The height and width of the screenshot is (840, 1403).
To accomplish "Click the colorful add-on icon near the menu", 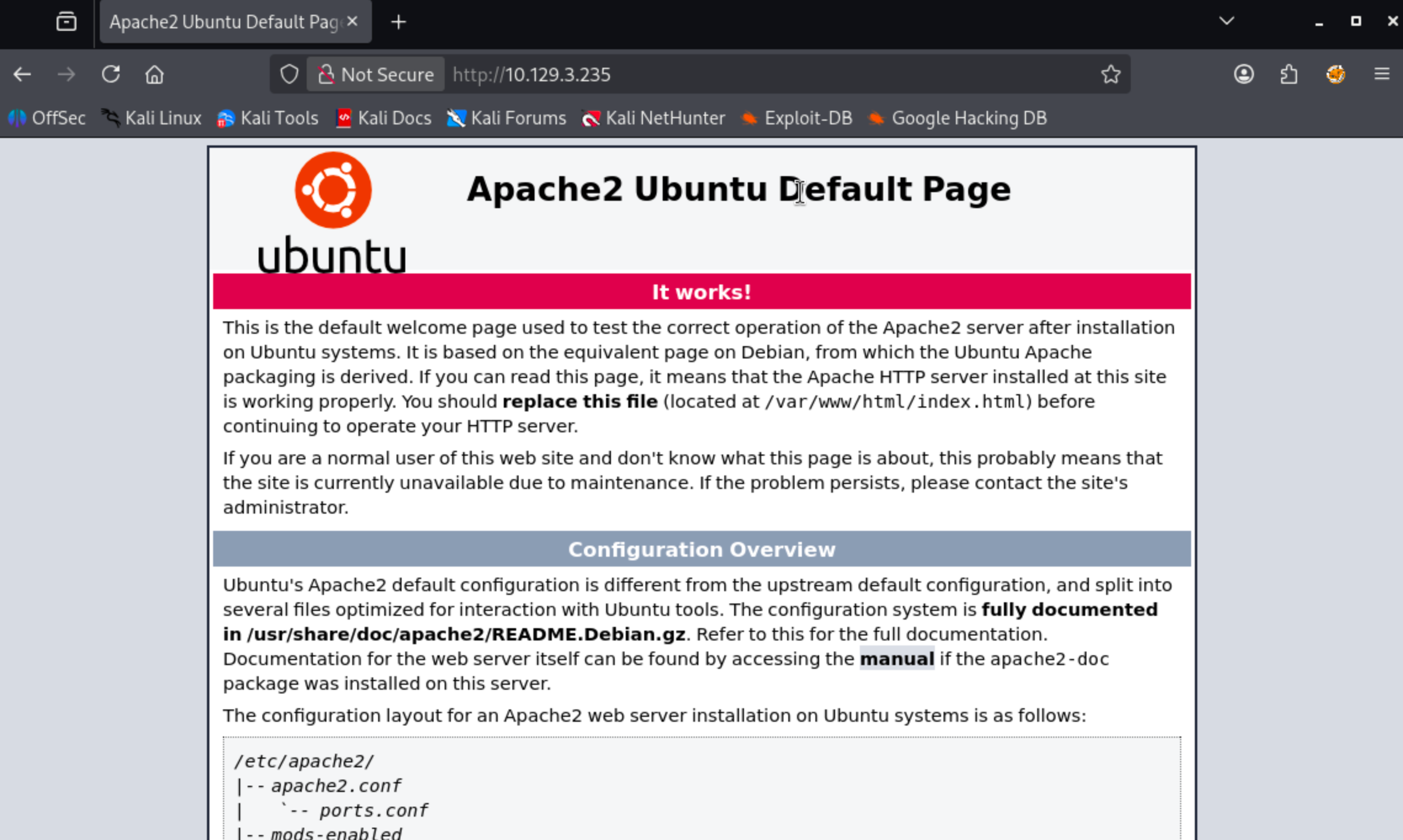I will pos(1335,74).
